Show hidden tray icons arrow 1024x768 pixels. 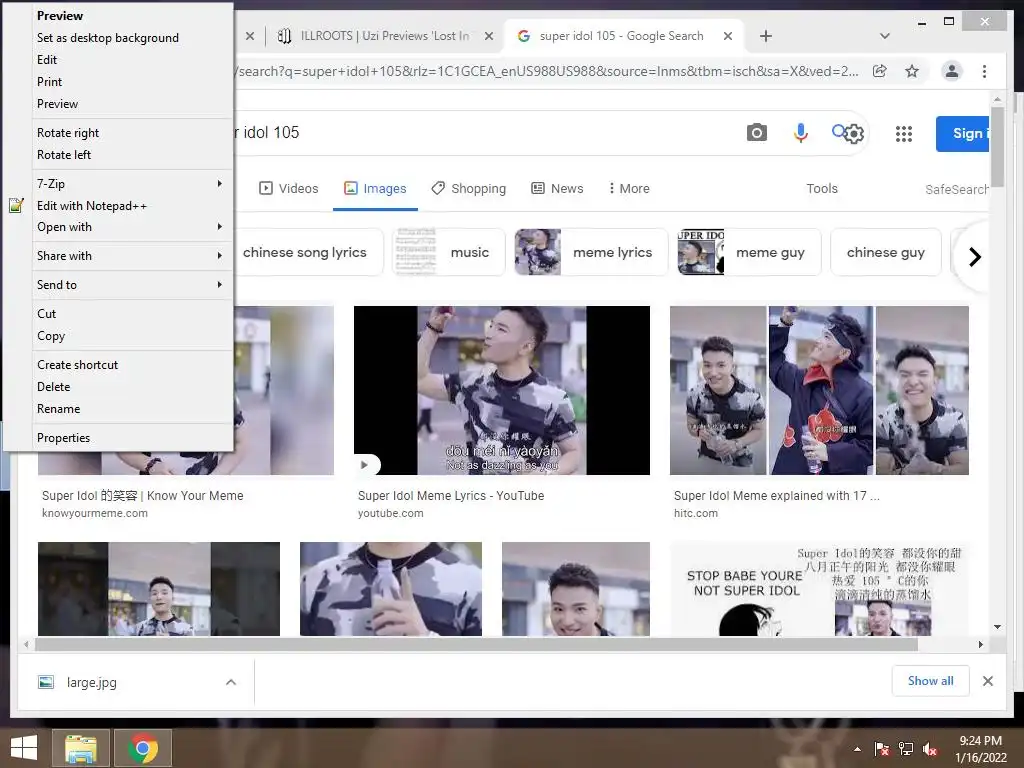coord(857,749)
